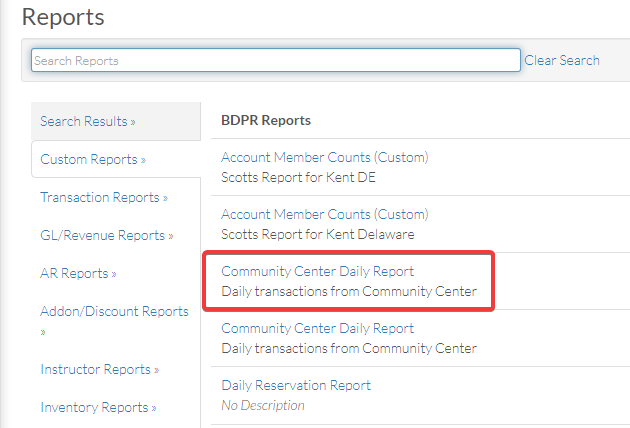The image size is (630, 428).
Task: Expand the chevron beside Inventory Reports
Action: pos(153,408)
